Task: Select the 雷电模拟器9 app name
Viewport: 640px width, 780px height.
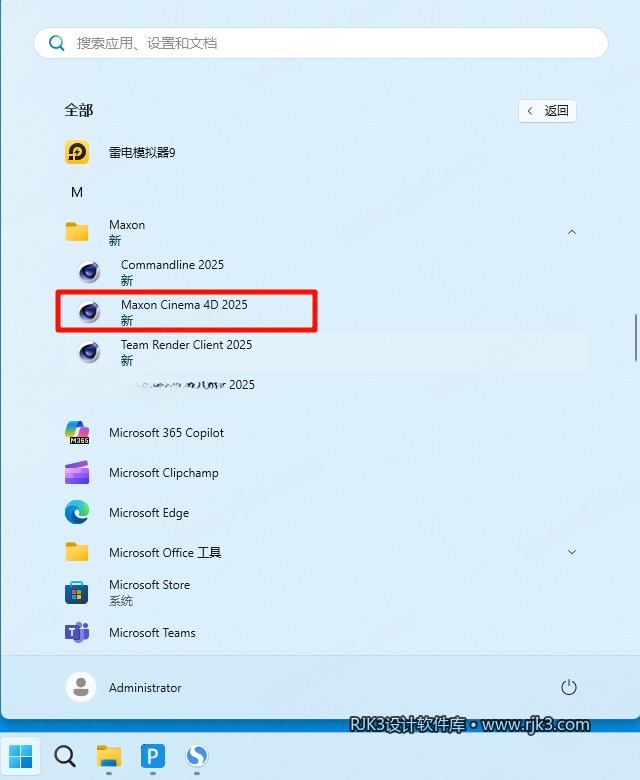Action: [x=142, y=152]
